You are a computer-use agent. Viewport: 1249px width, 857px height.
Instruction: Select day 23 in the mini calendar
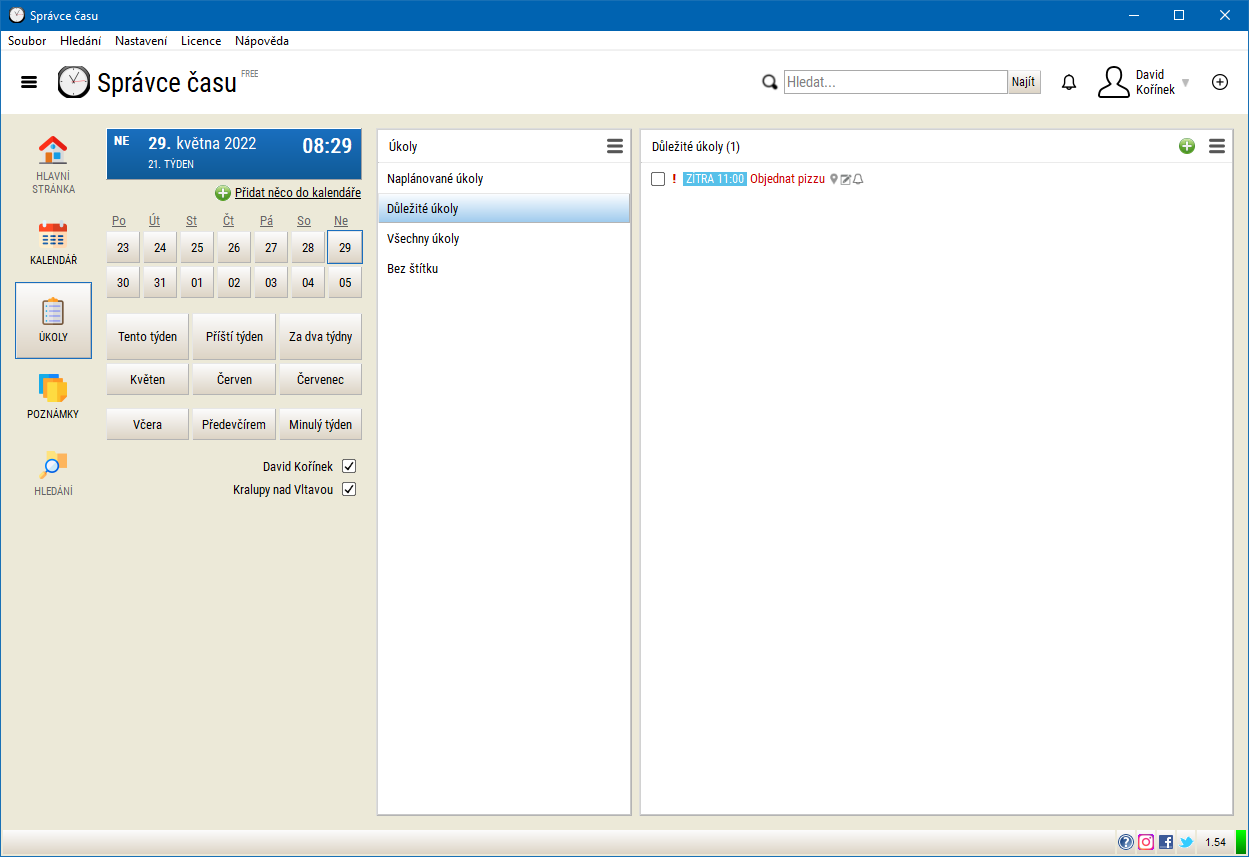point(123,247)
